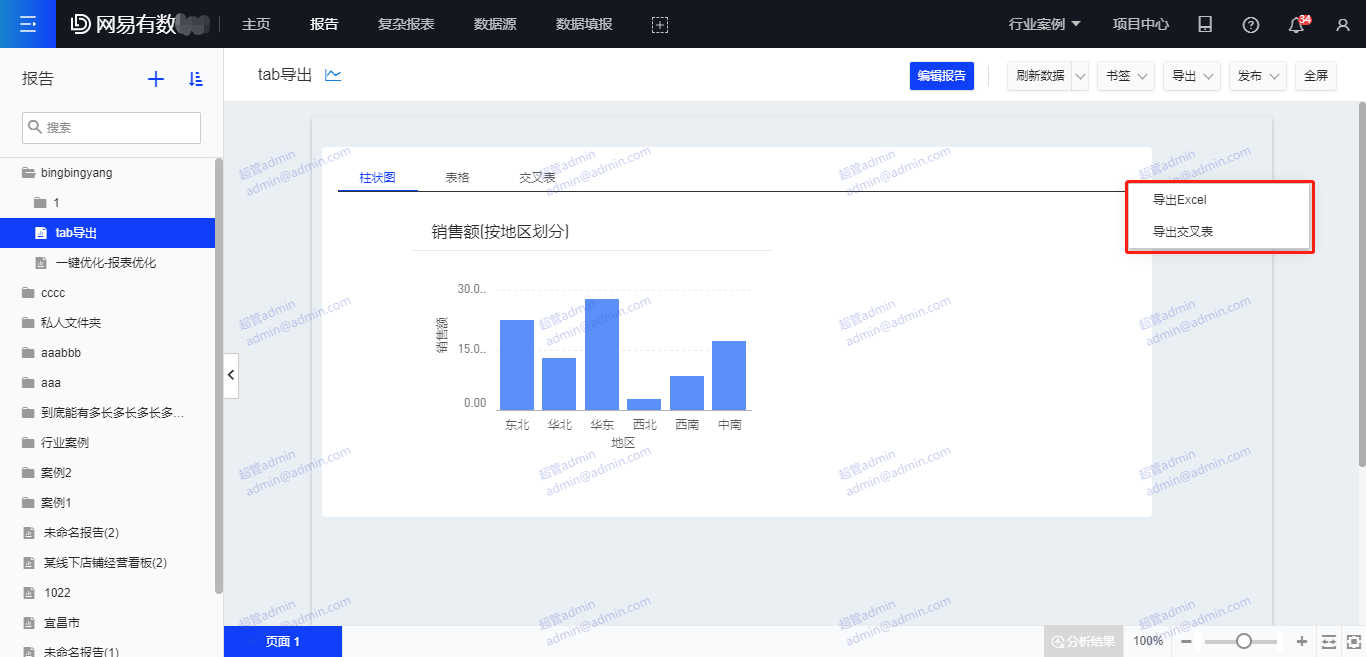This screenshot has width=1366, height=657.
Task: Open the help question mark icon
Action: (x=1251, y=25)
